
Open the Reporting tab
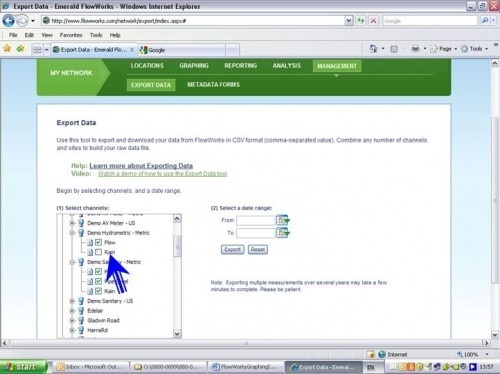[240, 66]
